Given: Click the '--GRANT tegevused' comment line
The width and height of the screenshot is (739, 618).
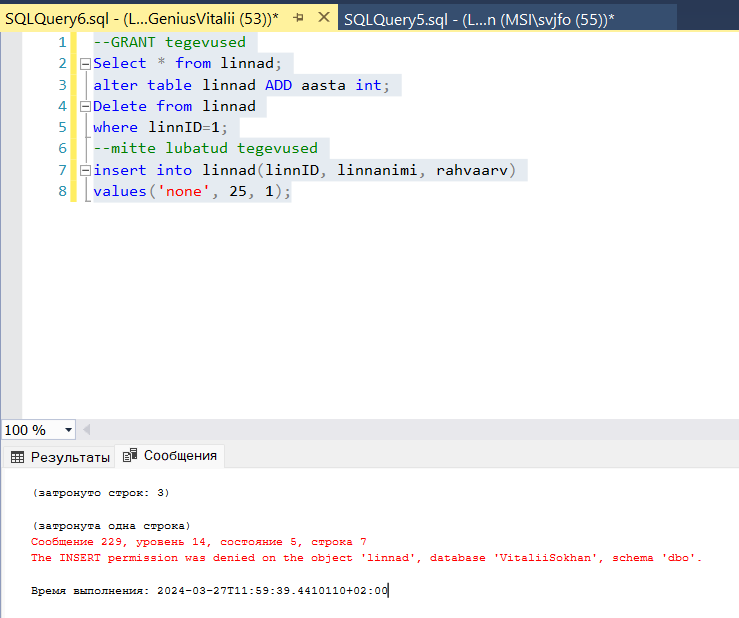Looking at the screenshot, I should point(169,42).
